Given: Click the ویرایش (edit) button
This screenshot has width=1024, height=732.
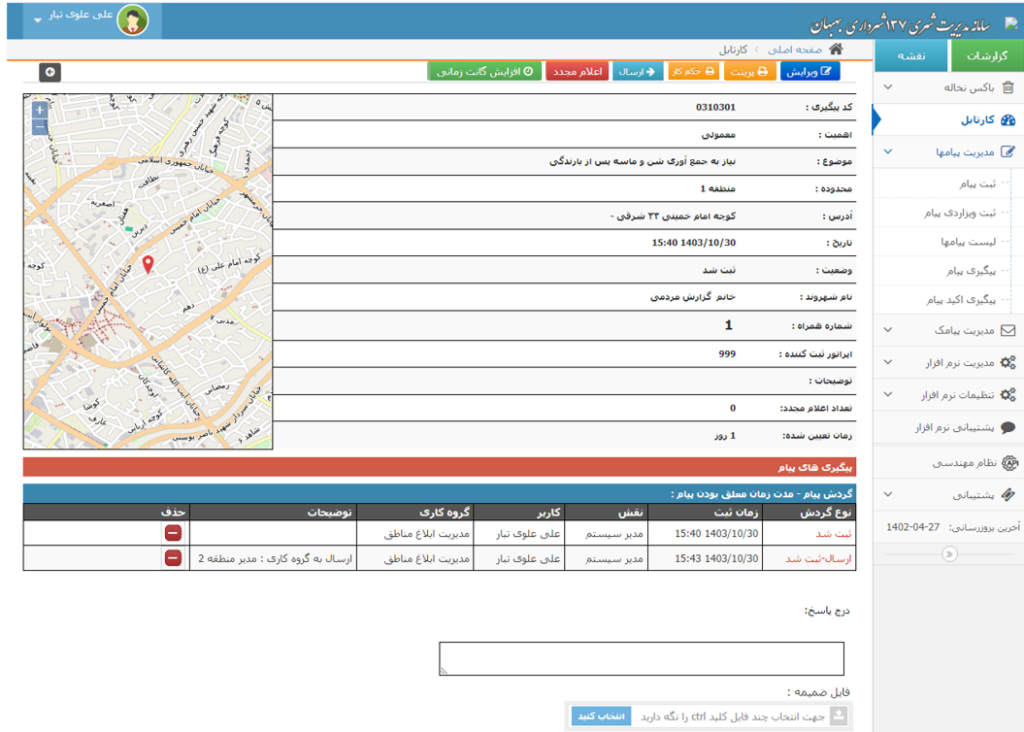Looking at the screenshot, I should coord(810,72).
